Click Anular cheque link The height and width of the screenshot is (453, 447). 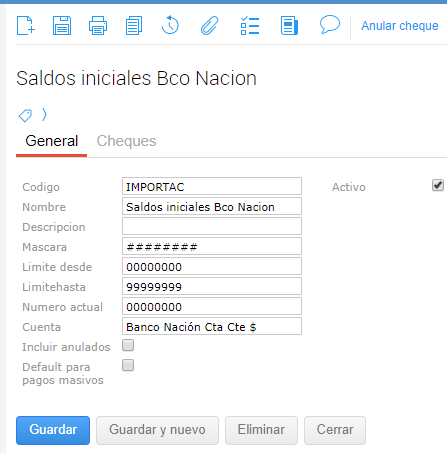(400, 26)
